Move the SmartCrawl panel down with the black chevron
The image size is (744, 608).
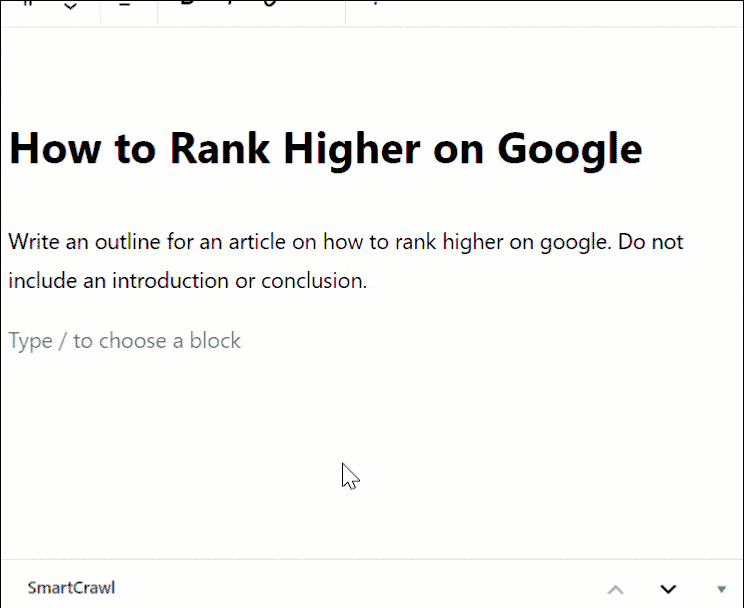(668, 589)
